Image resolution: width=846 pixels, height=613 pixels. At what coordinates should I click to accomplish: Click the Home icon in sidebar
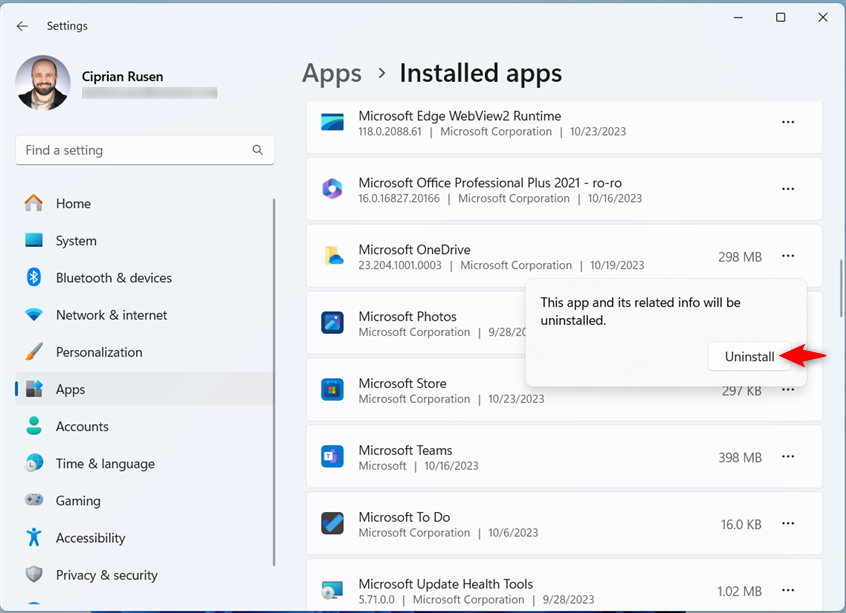pyautogui.click(x=33, y=203)
